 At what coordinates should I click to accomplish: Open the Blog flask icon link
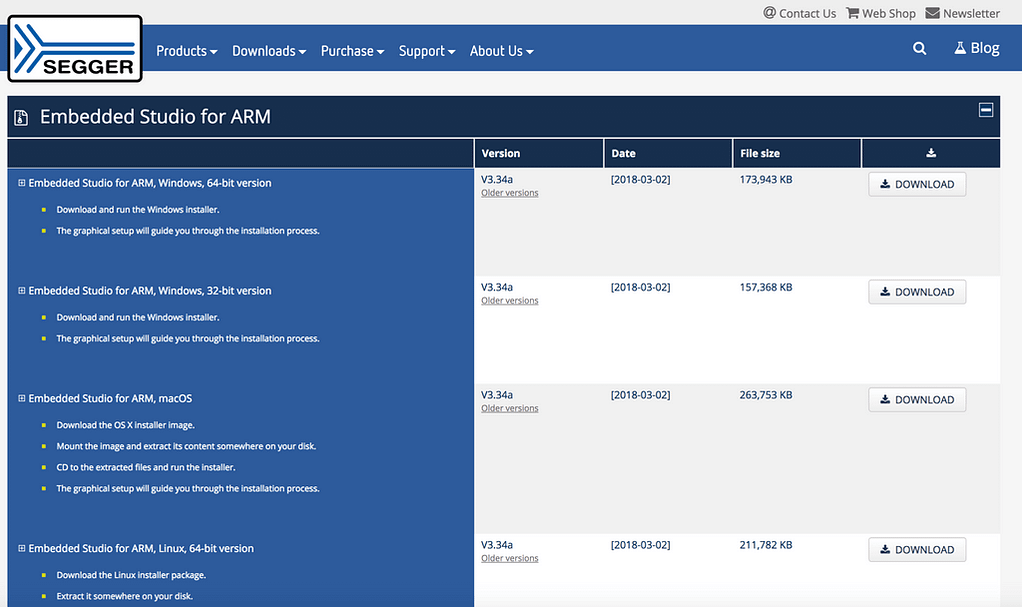coord(959,48)
